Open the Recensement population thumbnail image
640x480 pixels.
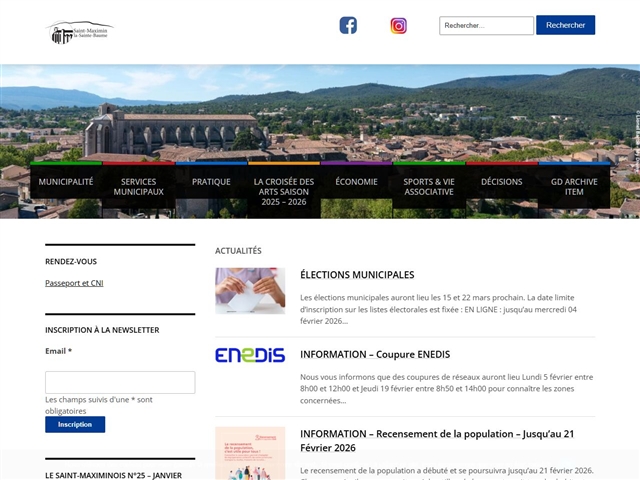click(250, 453)
